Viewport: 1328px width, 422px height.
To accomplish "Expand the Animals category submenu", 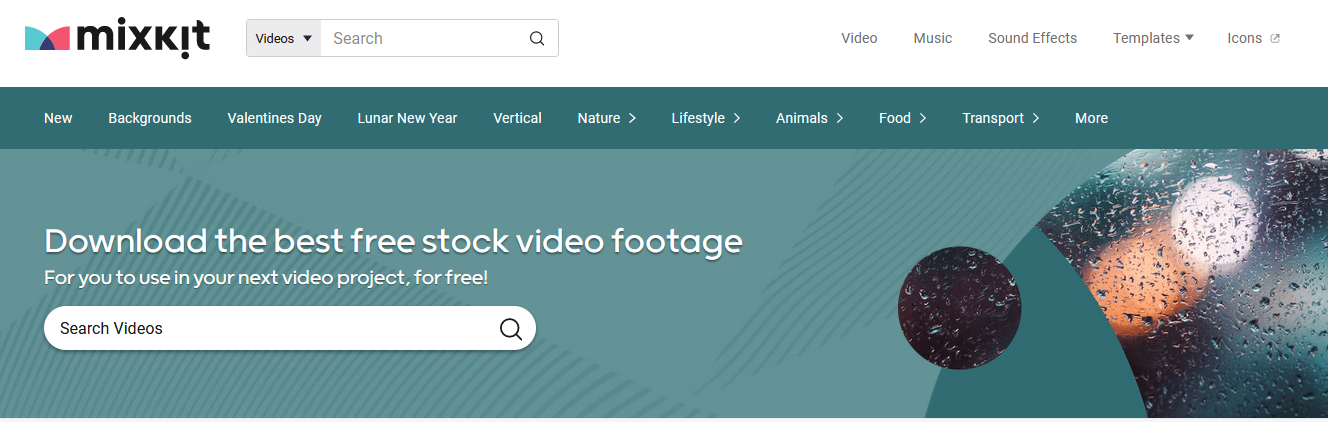I will tap(809, 118).
